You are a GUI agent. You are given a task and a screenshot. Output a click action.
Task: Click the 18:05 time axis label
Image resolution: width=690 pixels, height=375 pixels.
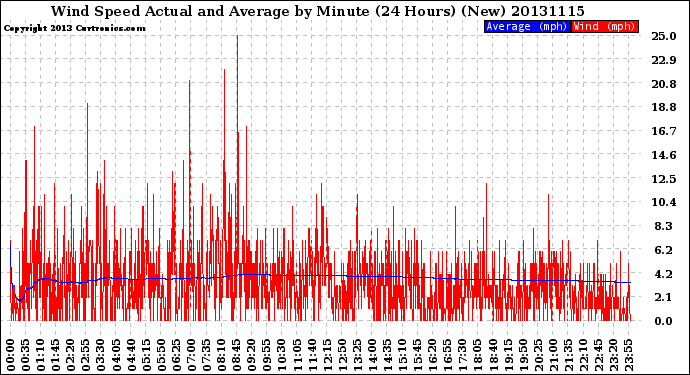pos(477,355)
